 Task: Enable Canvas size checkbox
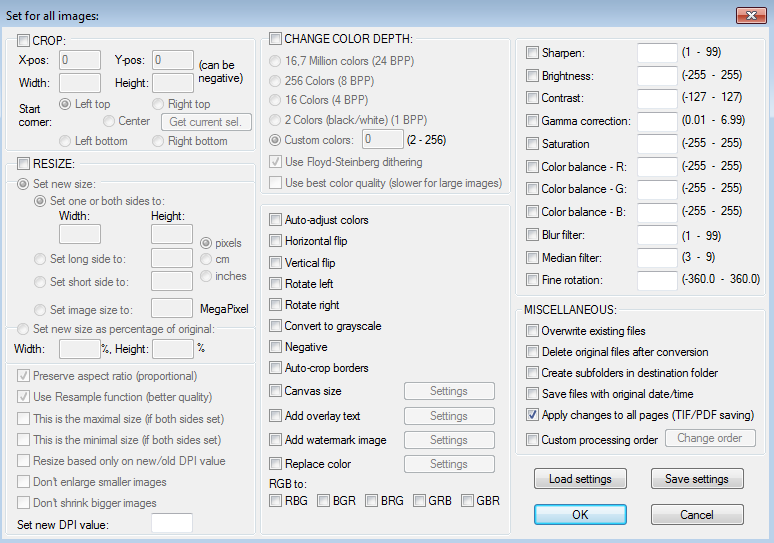(x=275, y=391)
